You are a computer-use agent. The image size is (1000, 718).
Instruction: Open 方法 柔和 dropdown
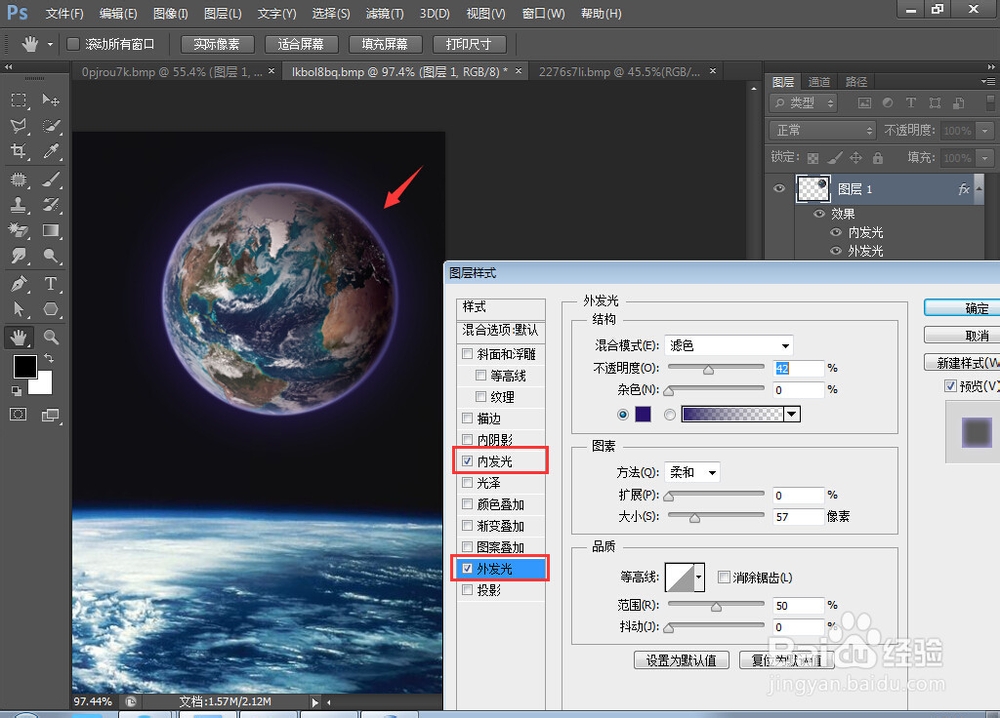pyautogui.click(x=692, y=473)
